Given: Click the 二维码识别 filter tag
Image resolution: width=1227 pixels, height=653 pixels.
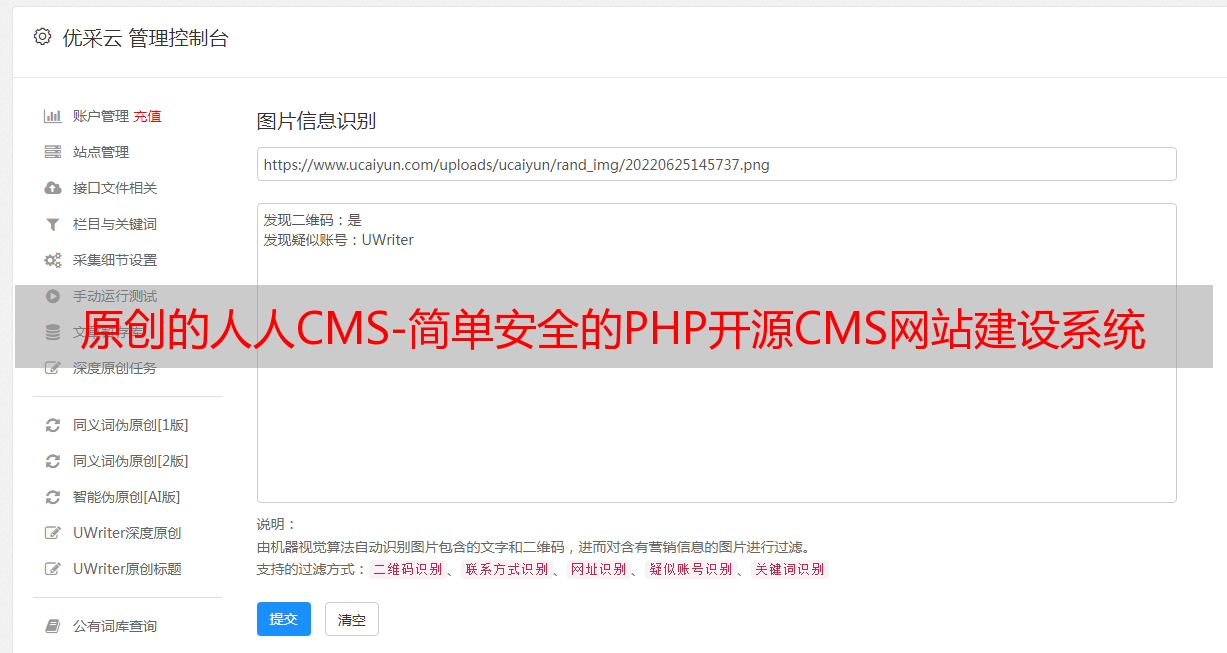Looking at the screenshot, I should (408, 569).
